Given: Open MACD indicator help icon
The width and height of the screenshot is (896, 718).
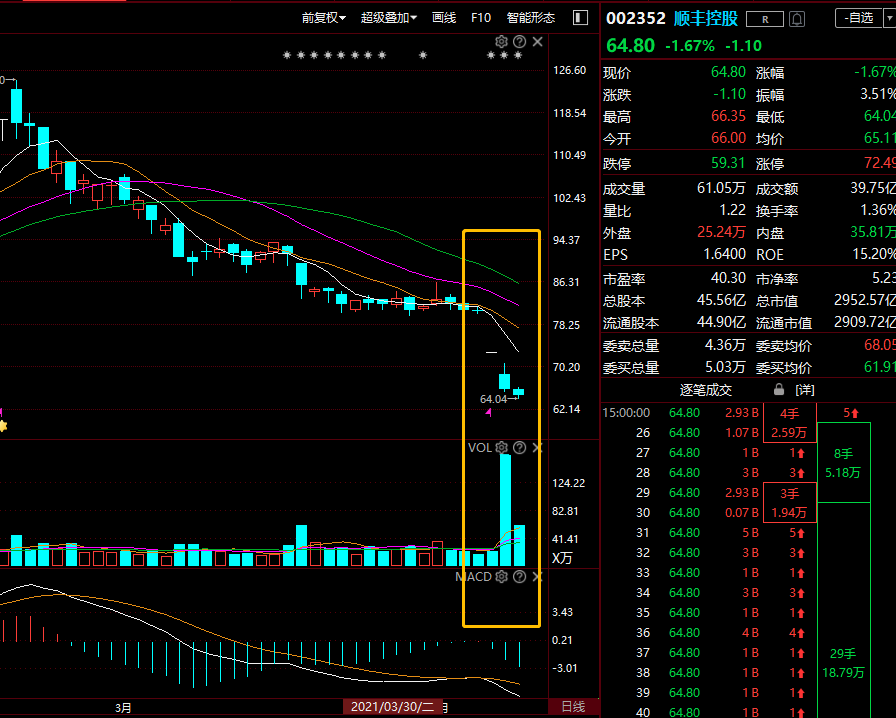Looking at the screenshot, I should pyautogui.click(x=519, y=577).
